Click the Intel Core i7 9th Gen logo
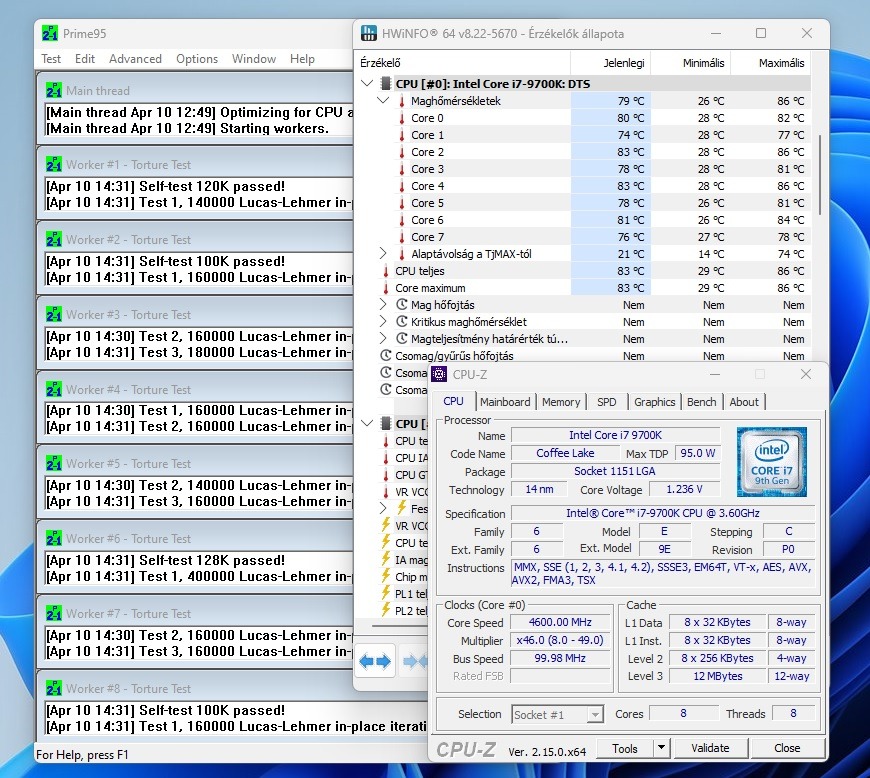 [x=772, y=462]
